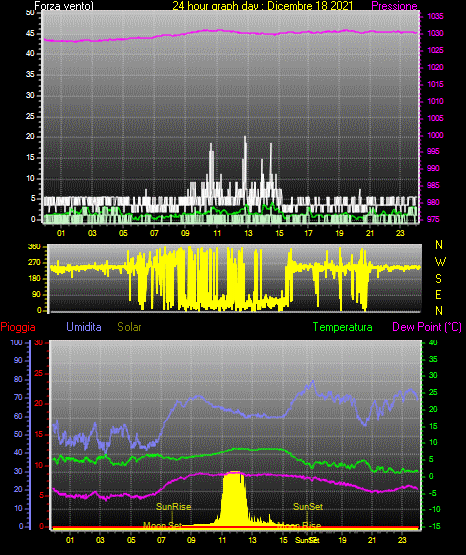Select the 50 humidity axis value

(x=18, y=434)
